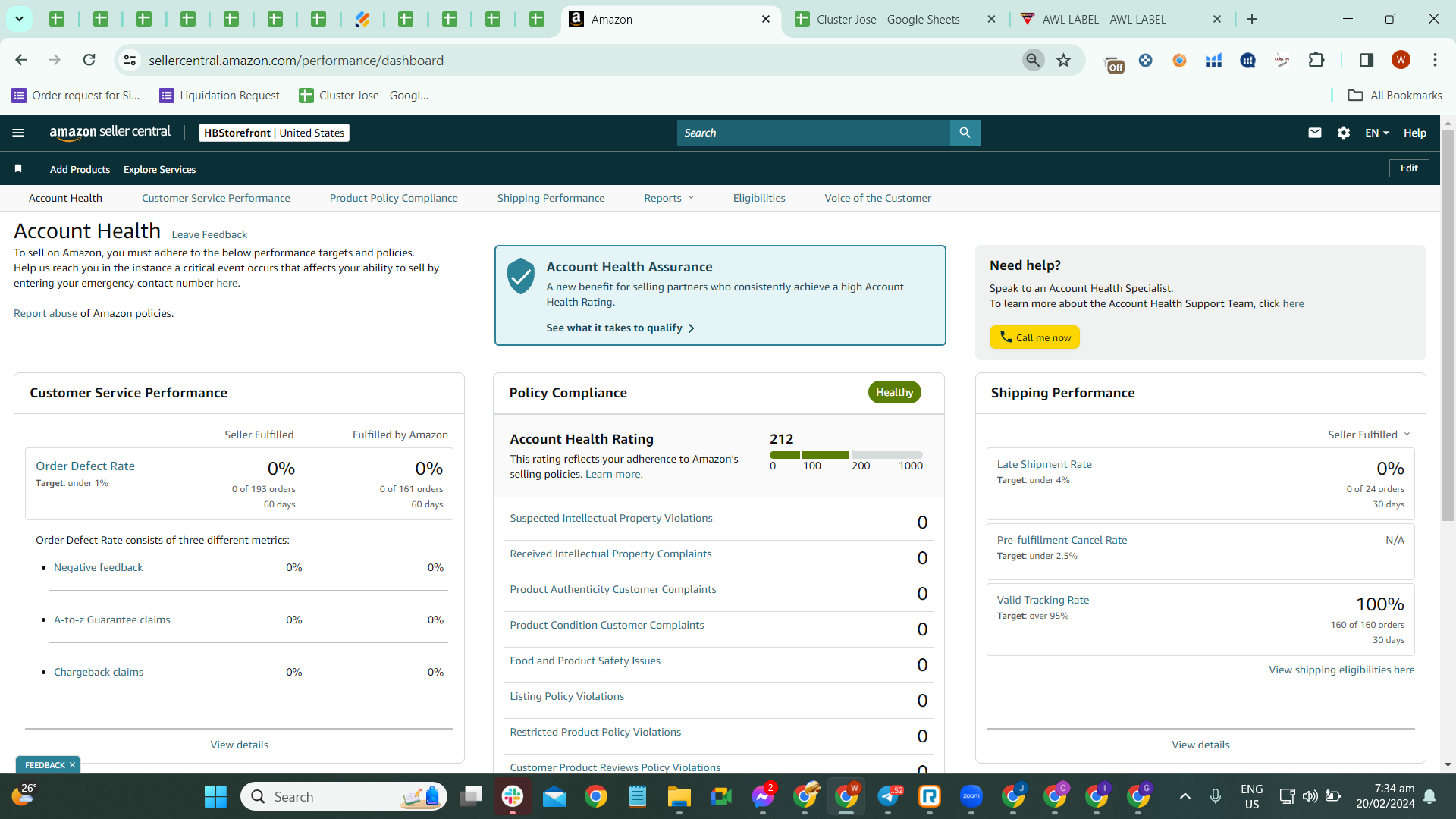This screenshot has width=1456, height=819.
Task: Open the EN language dropdown
Action: click(1377, 133)
